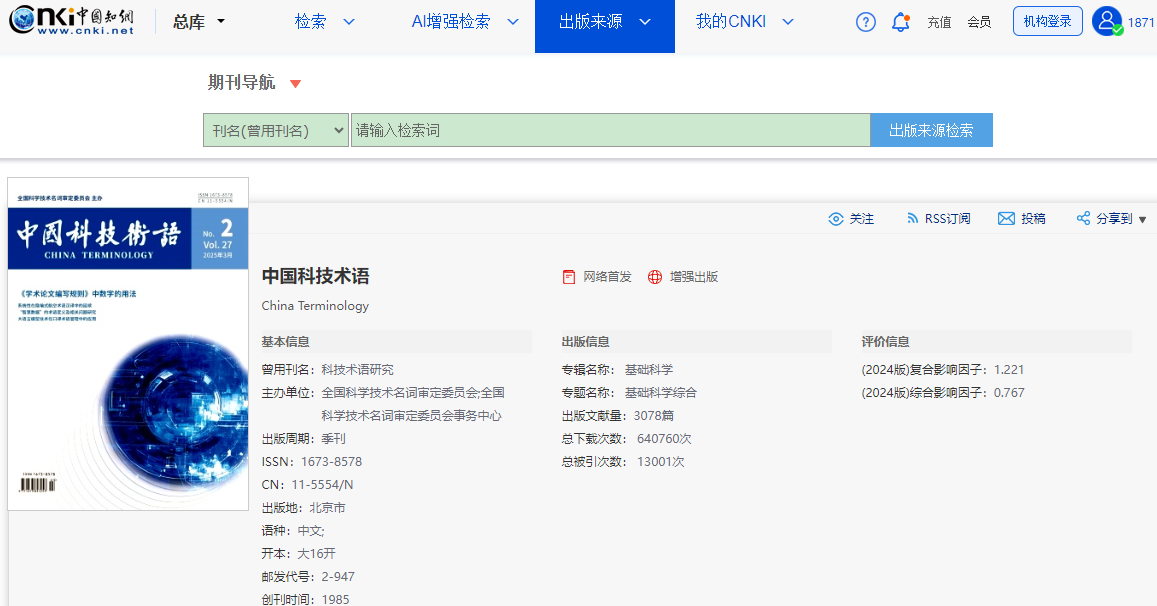The width and height of the screenshot is (1157, 606).
Task: Click the journal title 中国科技术语
Action: tap(315, 276)
